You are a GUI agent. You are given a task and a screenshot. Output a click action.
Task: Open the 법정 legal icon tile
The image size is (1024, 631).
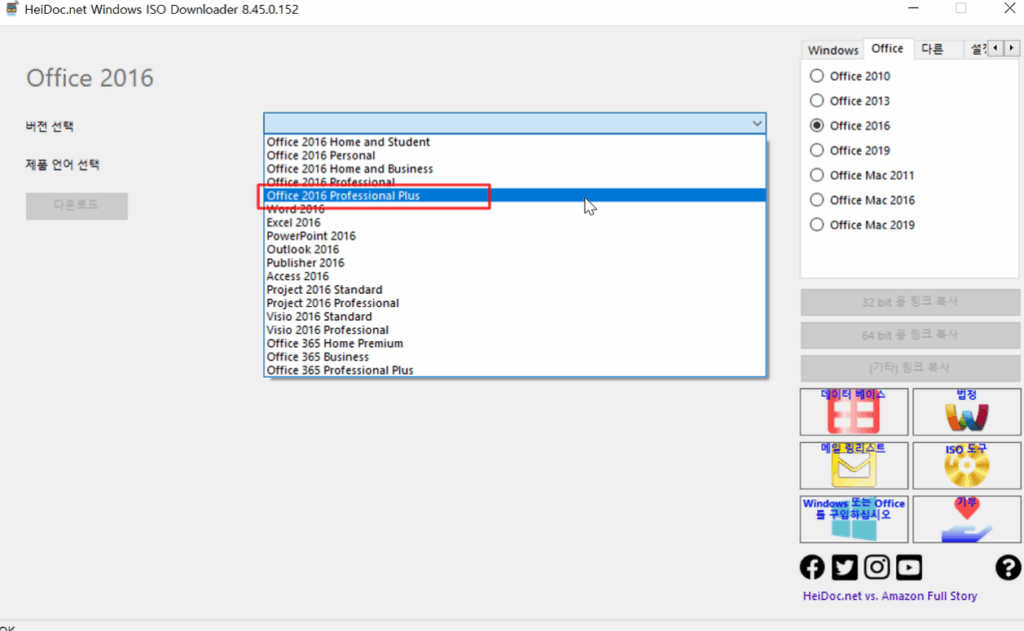tap(967, 412)
